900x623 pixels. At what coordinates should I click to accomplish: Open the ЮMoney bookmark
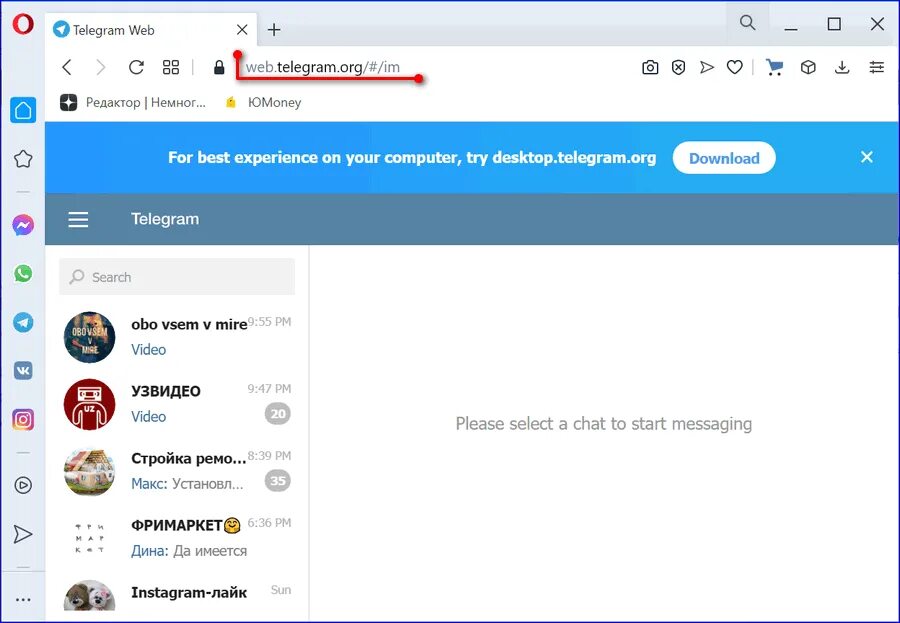tap(263, 102)
